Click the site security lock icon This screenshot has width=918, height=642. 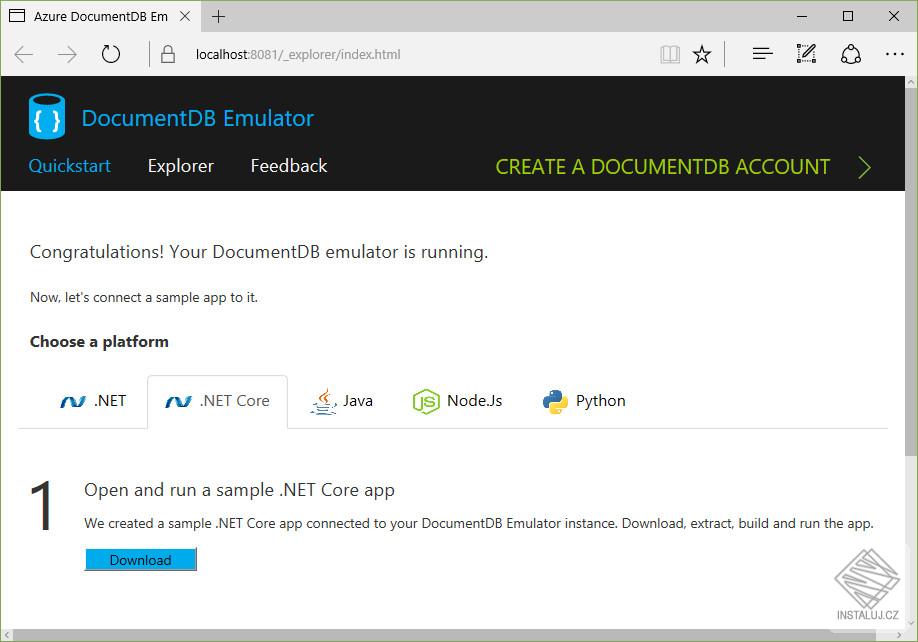pyautogui.click(x=166, y=53)
